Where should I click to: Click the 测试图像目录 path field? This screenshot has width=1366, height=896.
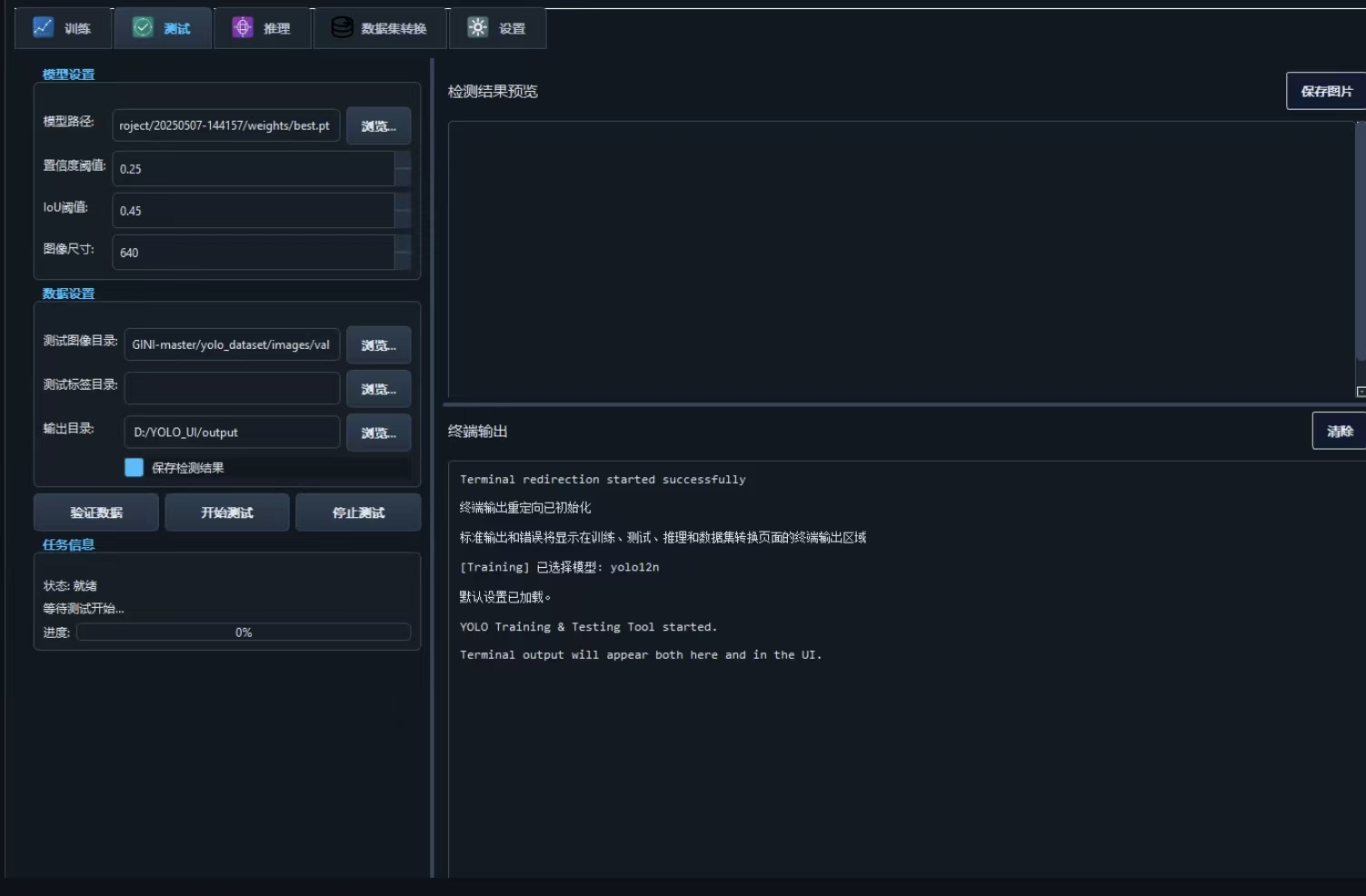click(x=232, y=344)
